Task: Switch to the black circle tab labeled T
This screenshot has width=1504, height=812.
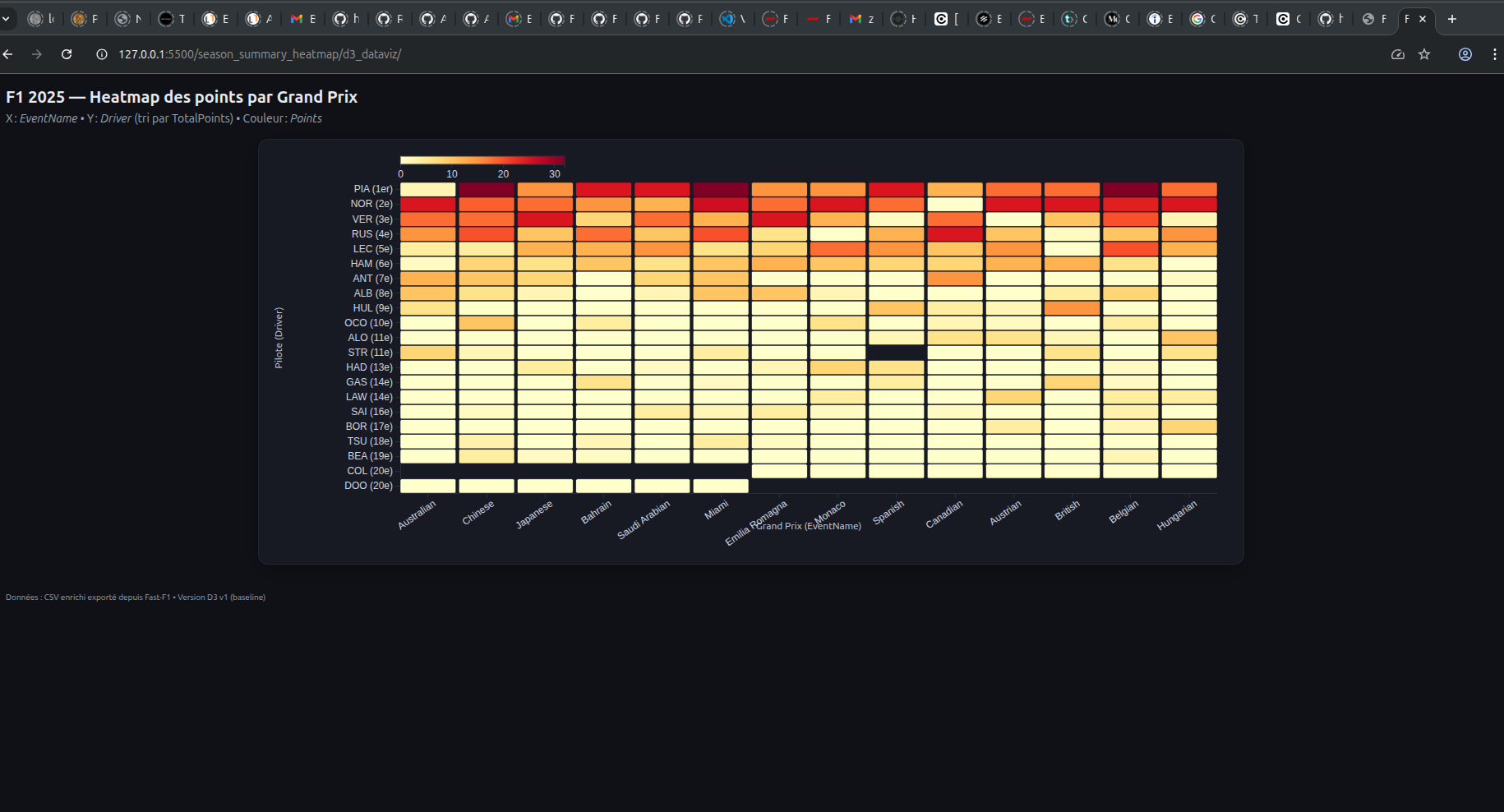Action: [x=171, y=19]
